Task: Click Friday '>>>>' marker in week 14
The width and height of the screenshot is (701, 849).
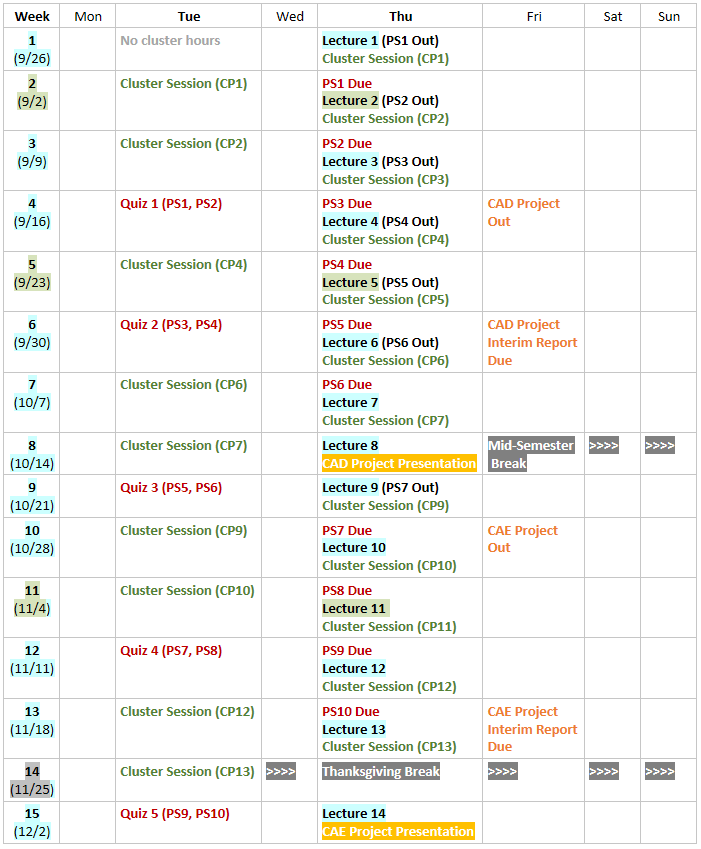Action: 502,771
